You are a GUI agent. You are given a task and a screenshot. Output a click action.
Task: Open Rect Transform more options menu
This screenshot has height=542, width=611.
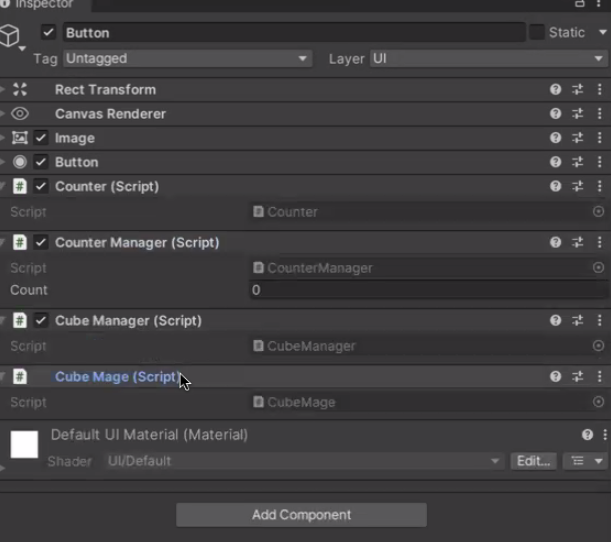coord(599,90)
